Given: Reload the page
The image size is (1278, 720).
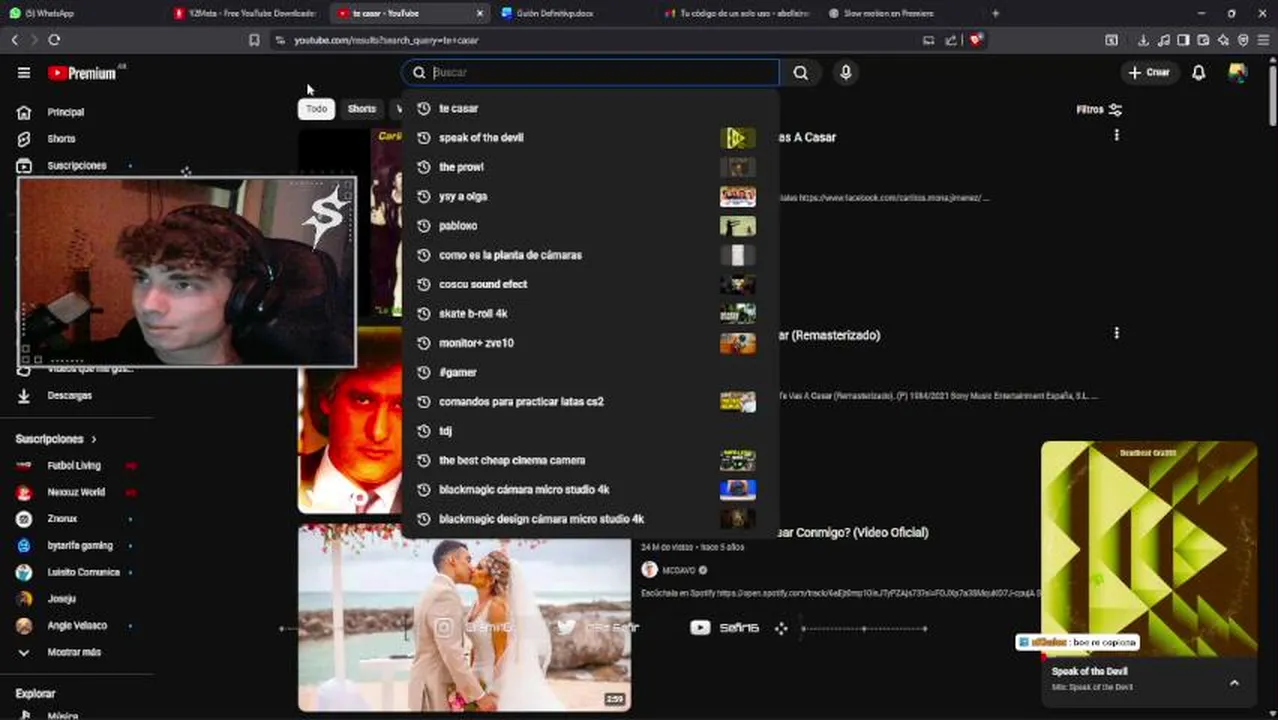Looking at the screenshot, I should tap(54, 40).
